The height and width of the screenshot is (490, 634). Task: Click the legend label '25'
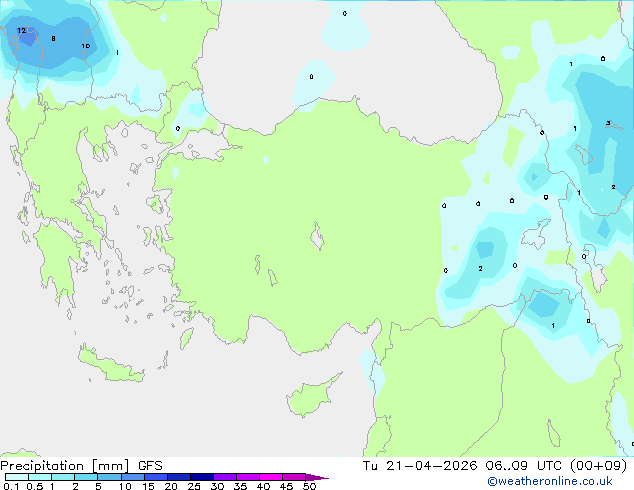(194, 486)
